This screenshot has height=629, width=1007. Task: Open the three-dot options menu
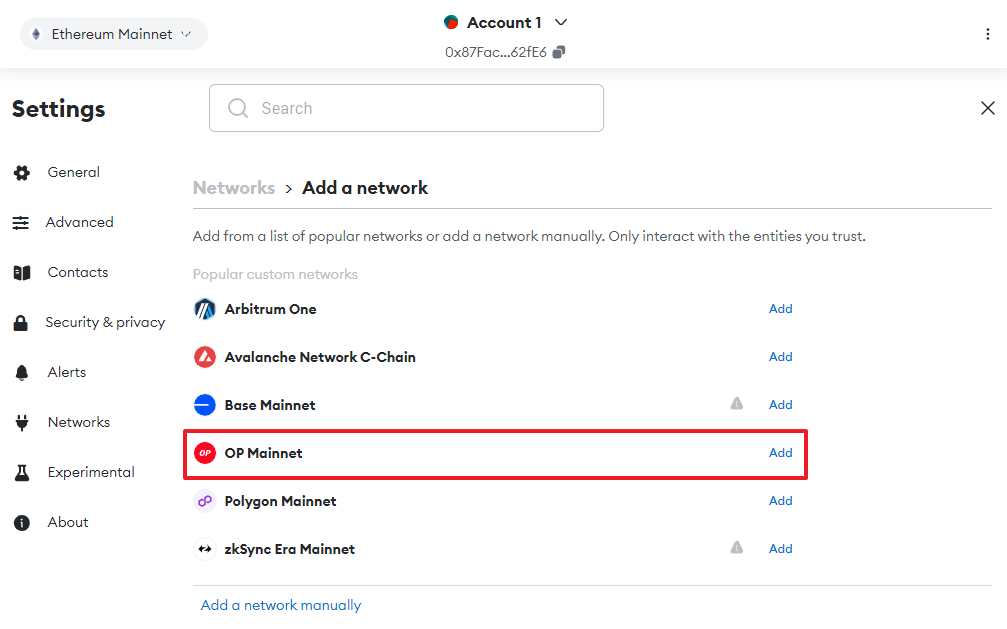click(x=988, y=33)
